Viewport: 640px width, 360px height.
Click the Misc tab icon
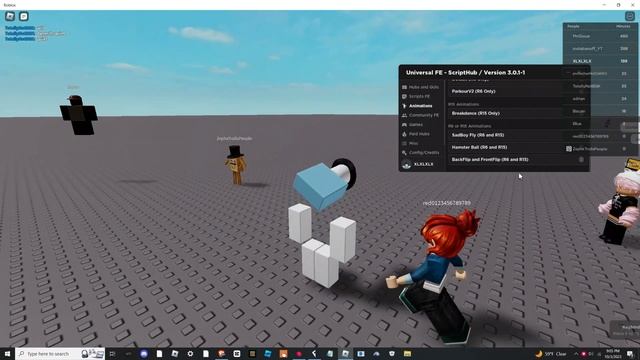(x=404, y=143)
